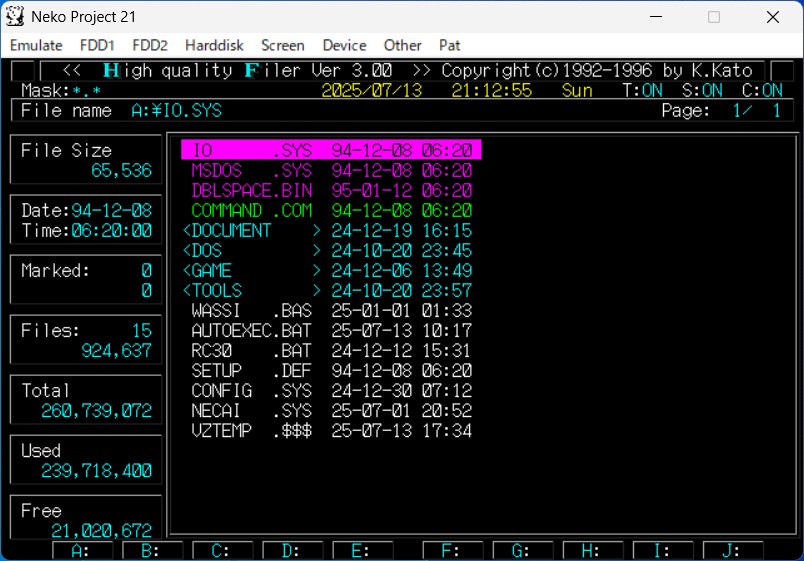Screen dimensions: 804x561
Task: Open the FDD2 drive menu
Action: click(150, 45)
